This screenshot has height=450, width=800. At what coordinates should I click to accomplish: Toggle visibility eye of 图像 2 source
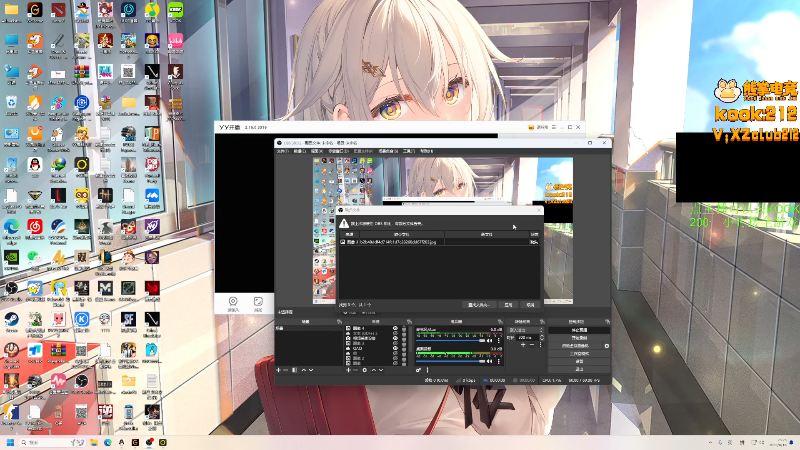pos(395,358)
